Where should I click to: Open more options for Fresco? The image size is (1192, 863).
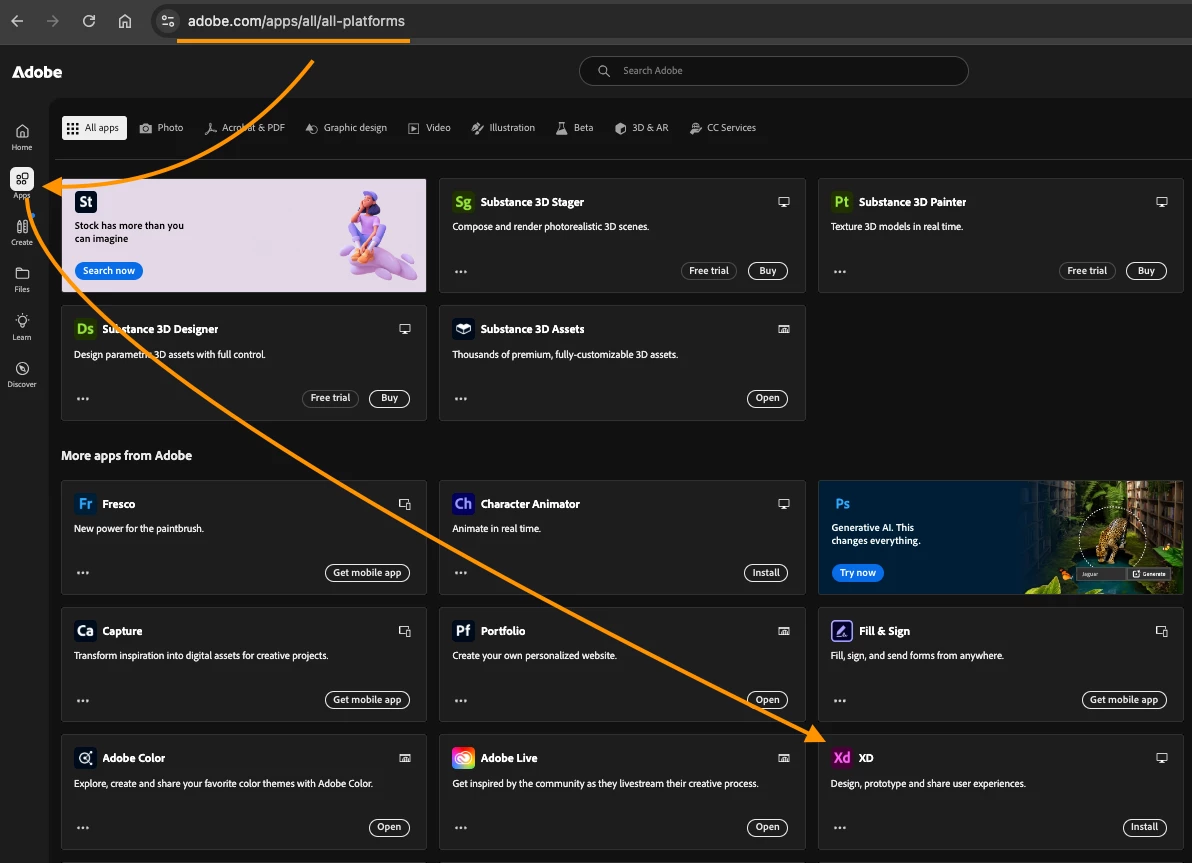(83, 573)
